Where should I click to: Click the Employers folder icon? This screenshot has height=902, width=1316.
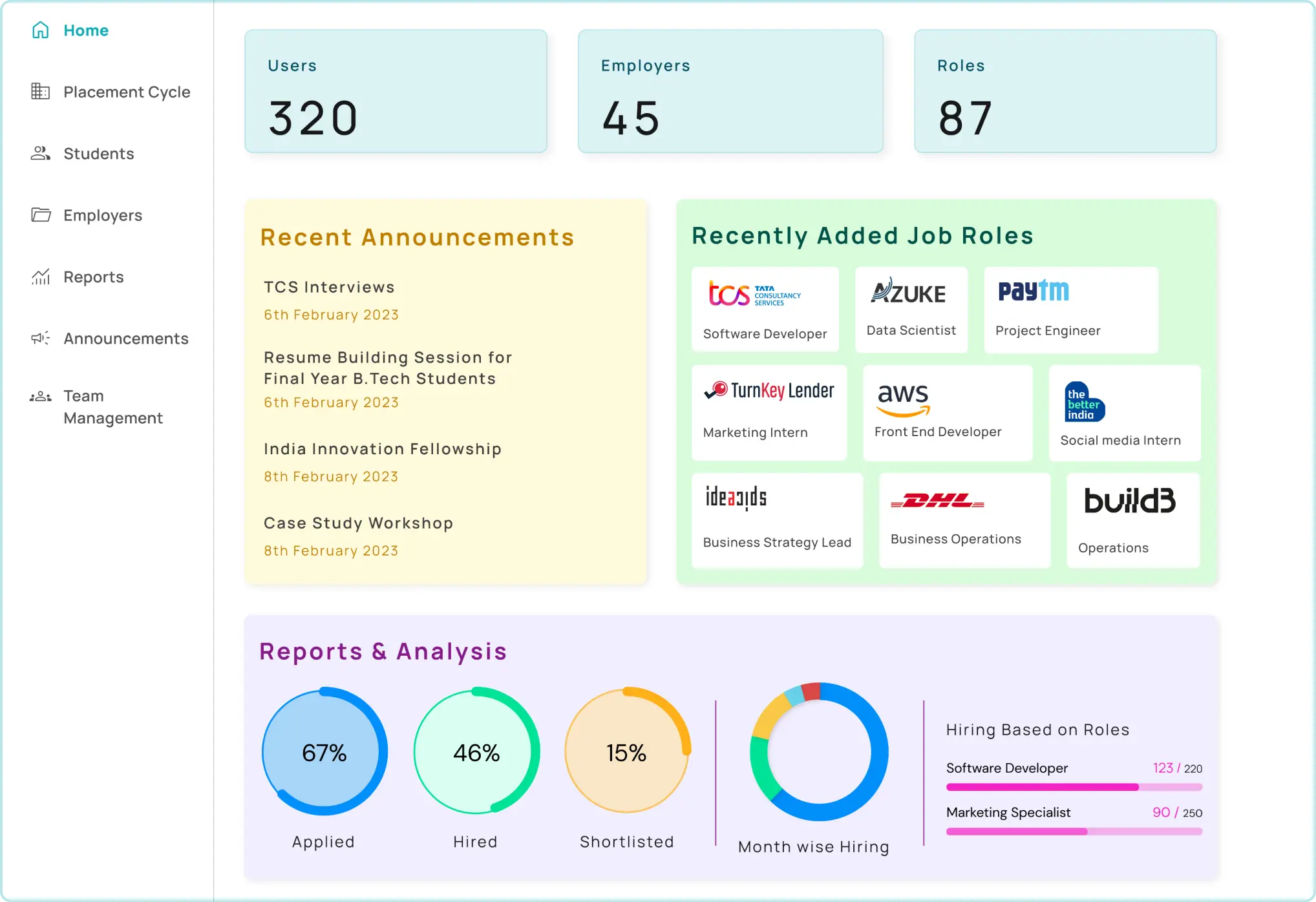coord(41,215)
